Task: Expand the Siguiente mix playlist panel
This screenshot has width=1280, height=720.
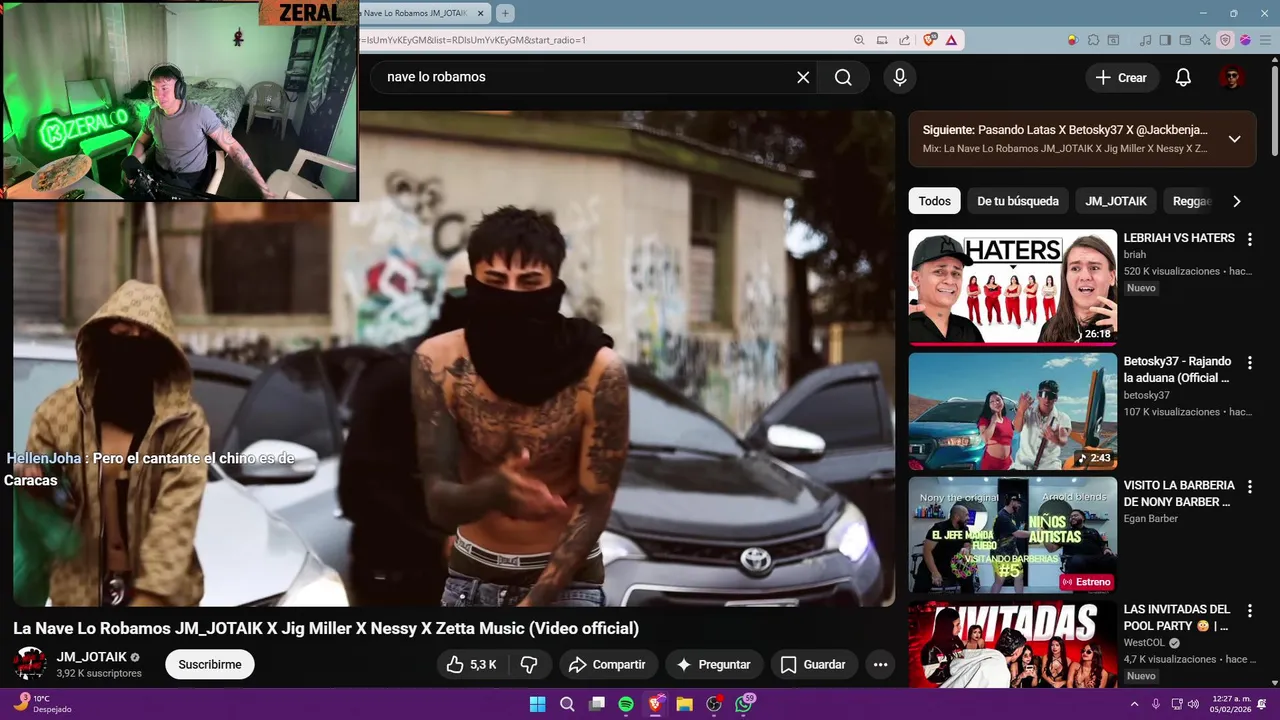Action: point(1234,139)
